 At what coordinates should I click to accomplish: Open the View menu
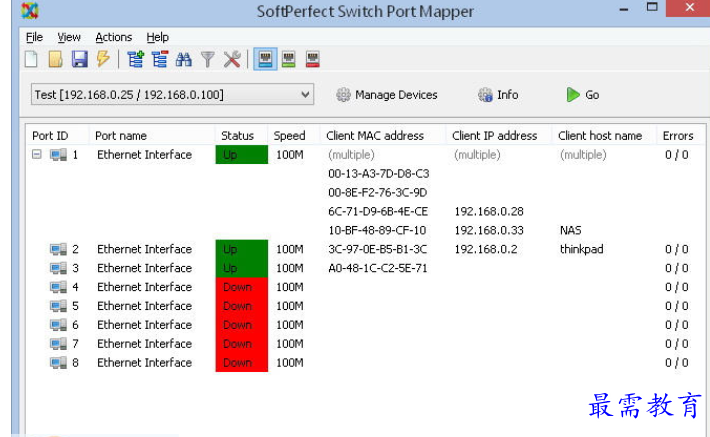click(x=69, y=37)
